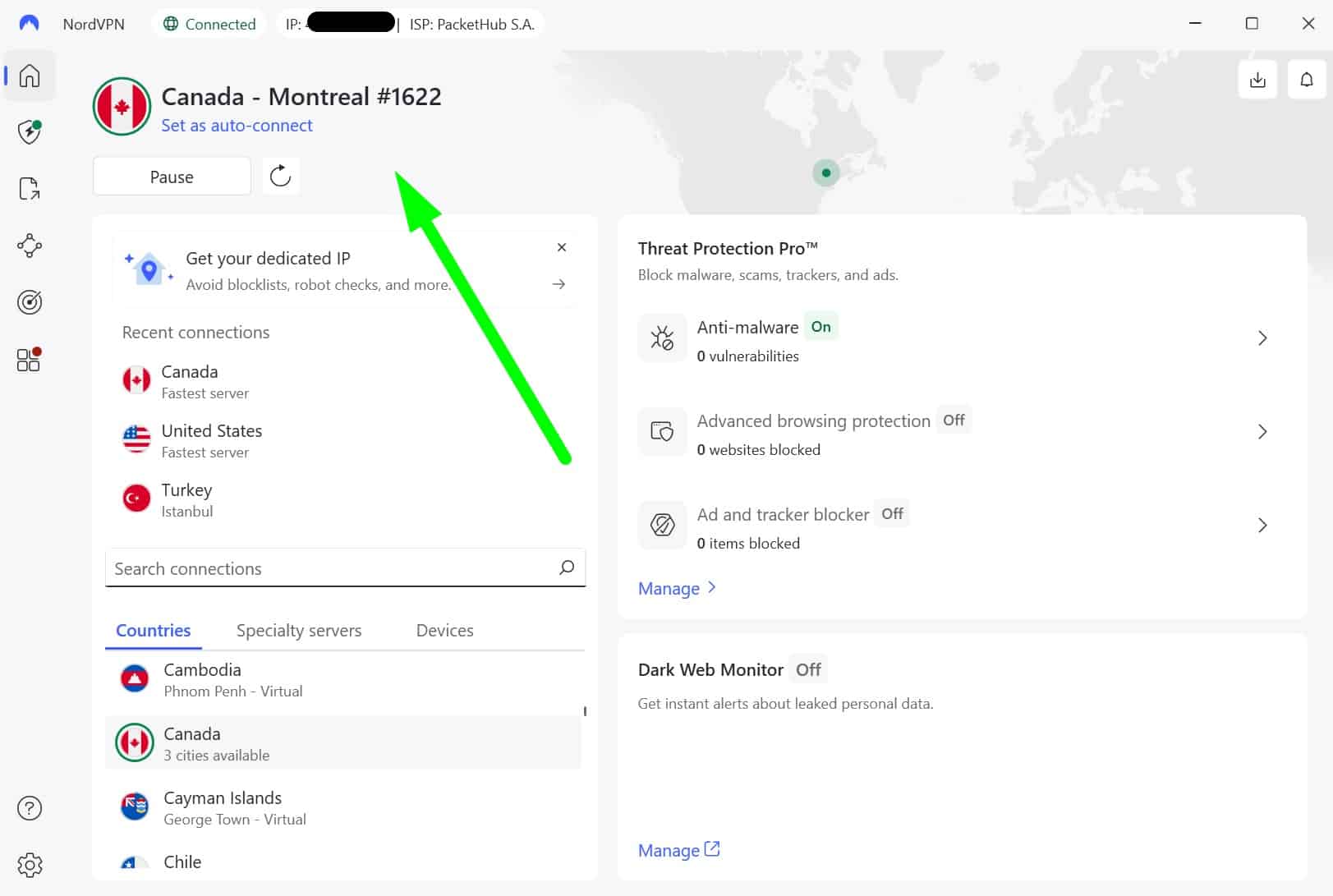This screenshot has width=1333, height=896.
Task: Open settings gear icon
Action: [30, 865]
